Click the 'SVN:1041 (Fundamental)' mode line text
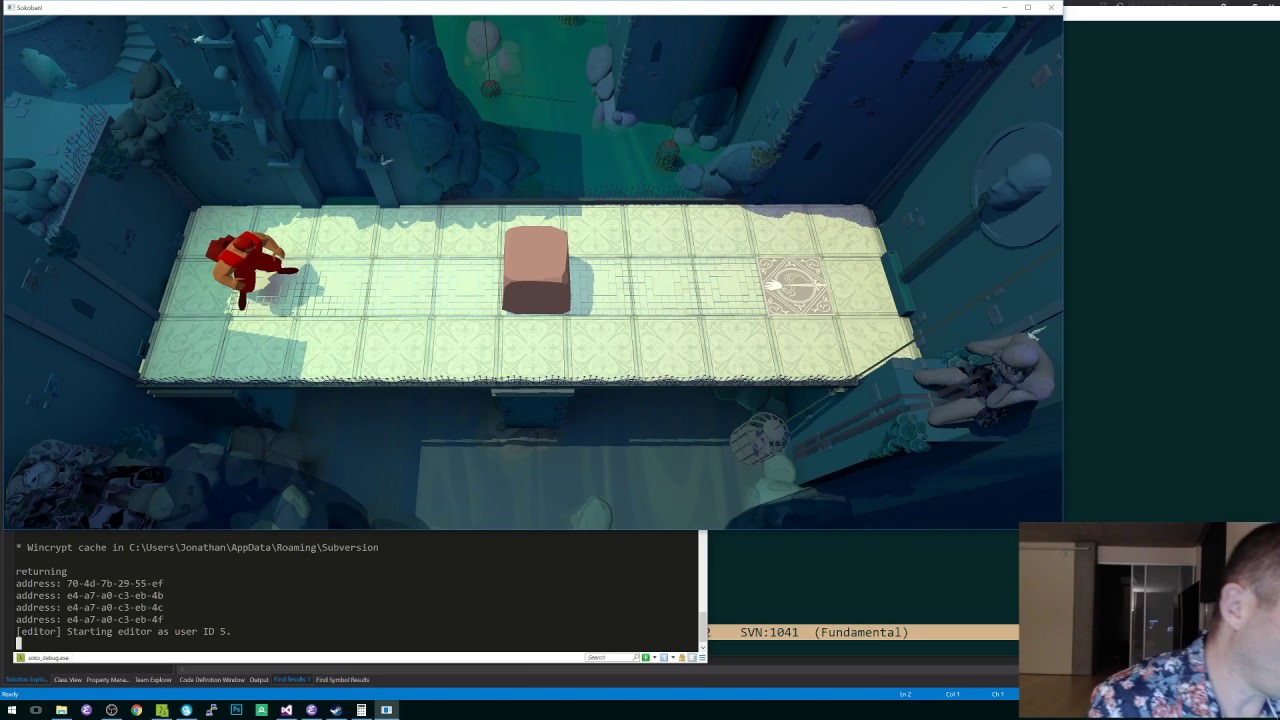 pos(824,632)
